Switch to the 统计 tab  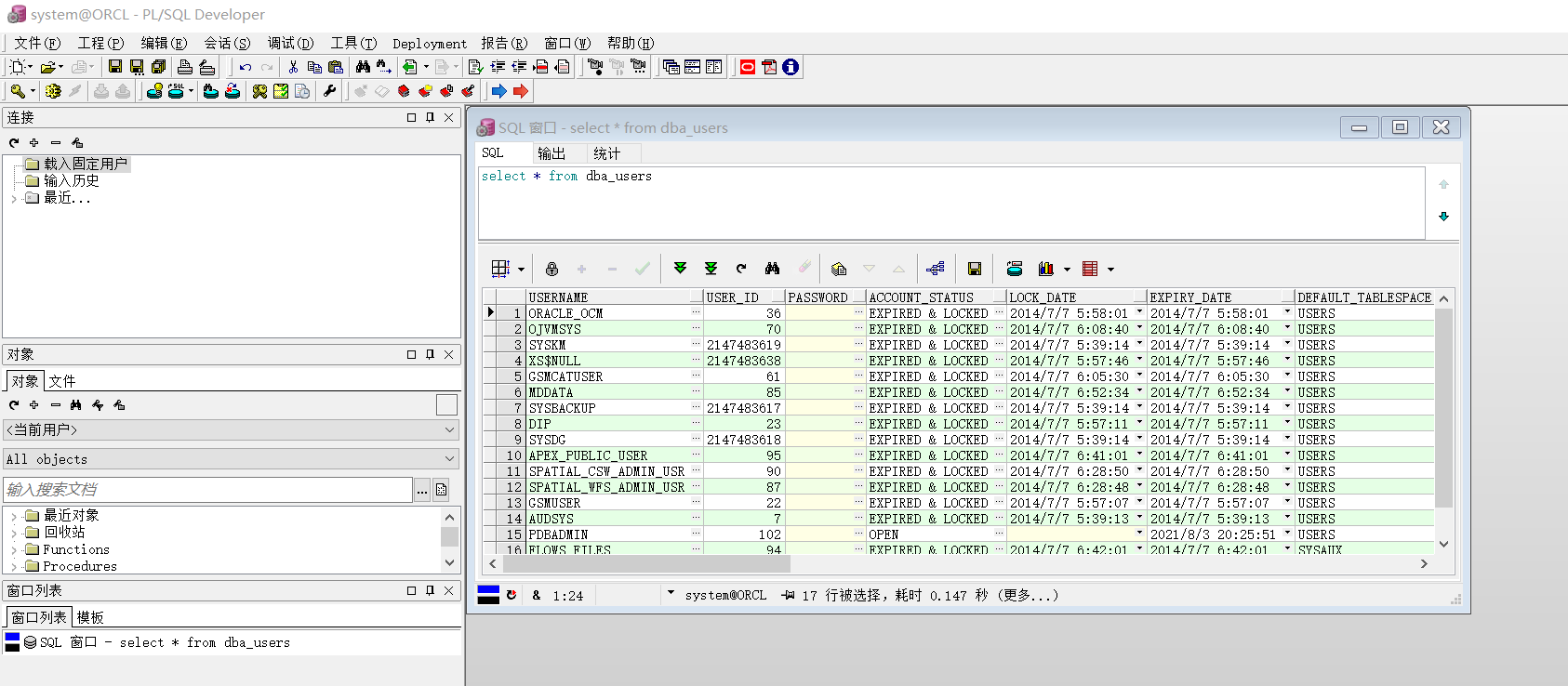[606, 153]
